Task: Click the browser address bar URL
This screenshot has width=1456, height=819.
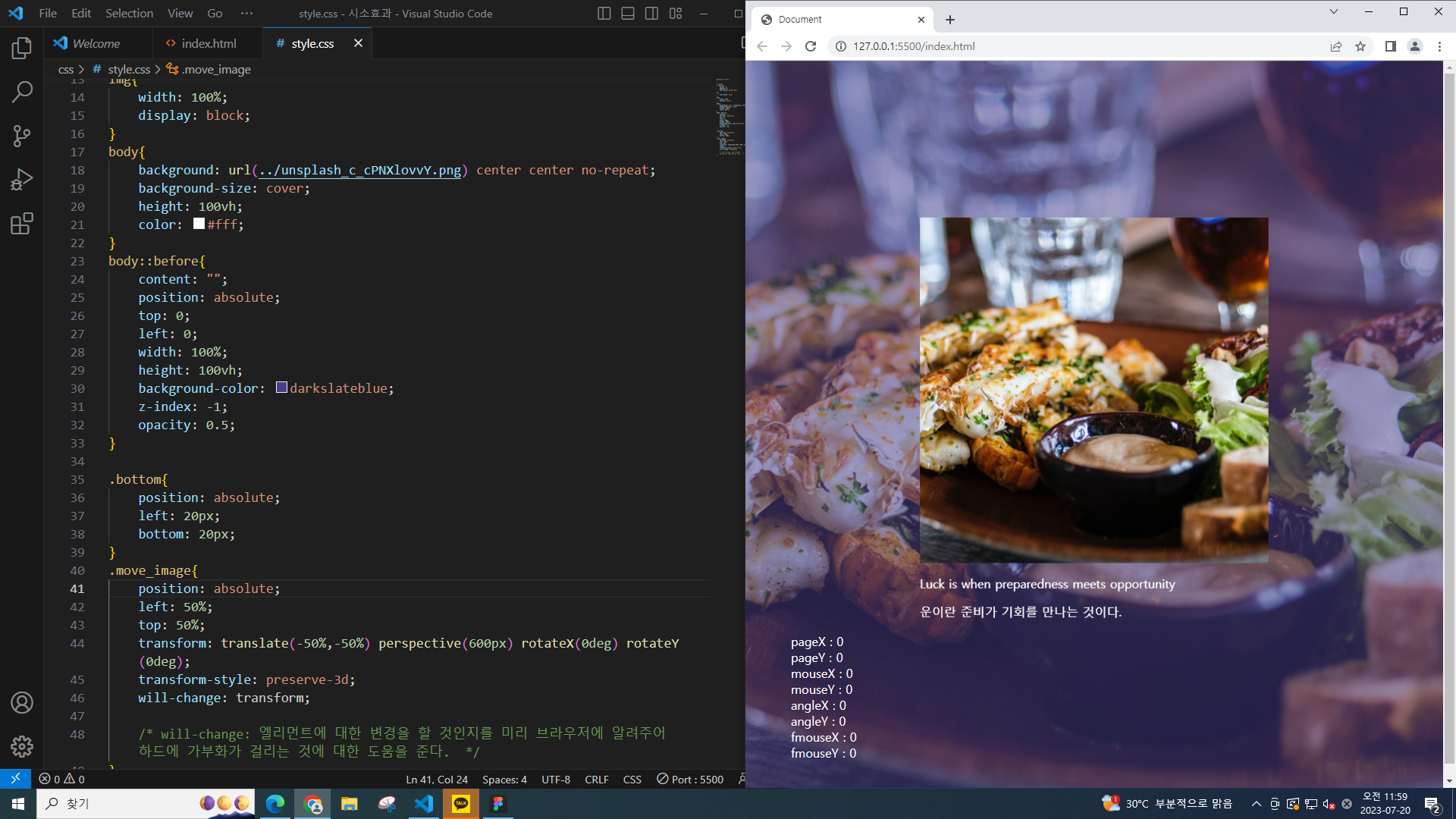Action: (914, 46)
